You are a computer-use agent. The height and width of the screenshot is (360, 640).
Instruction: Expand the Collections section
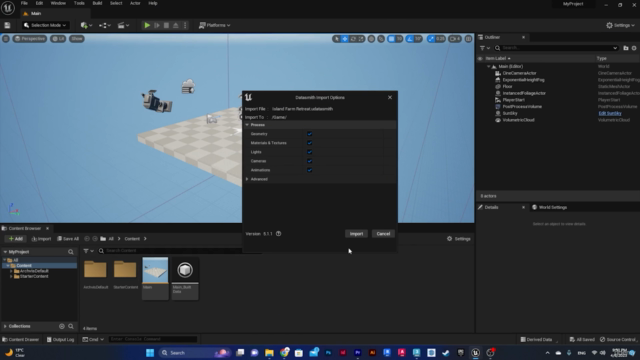click(5, 326)
